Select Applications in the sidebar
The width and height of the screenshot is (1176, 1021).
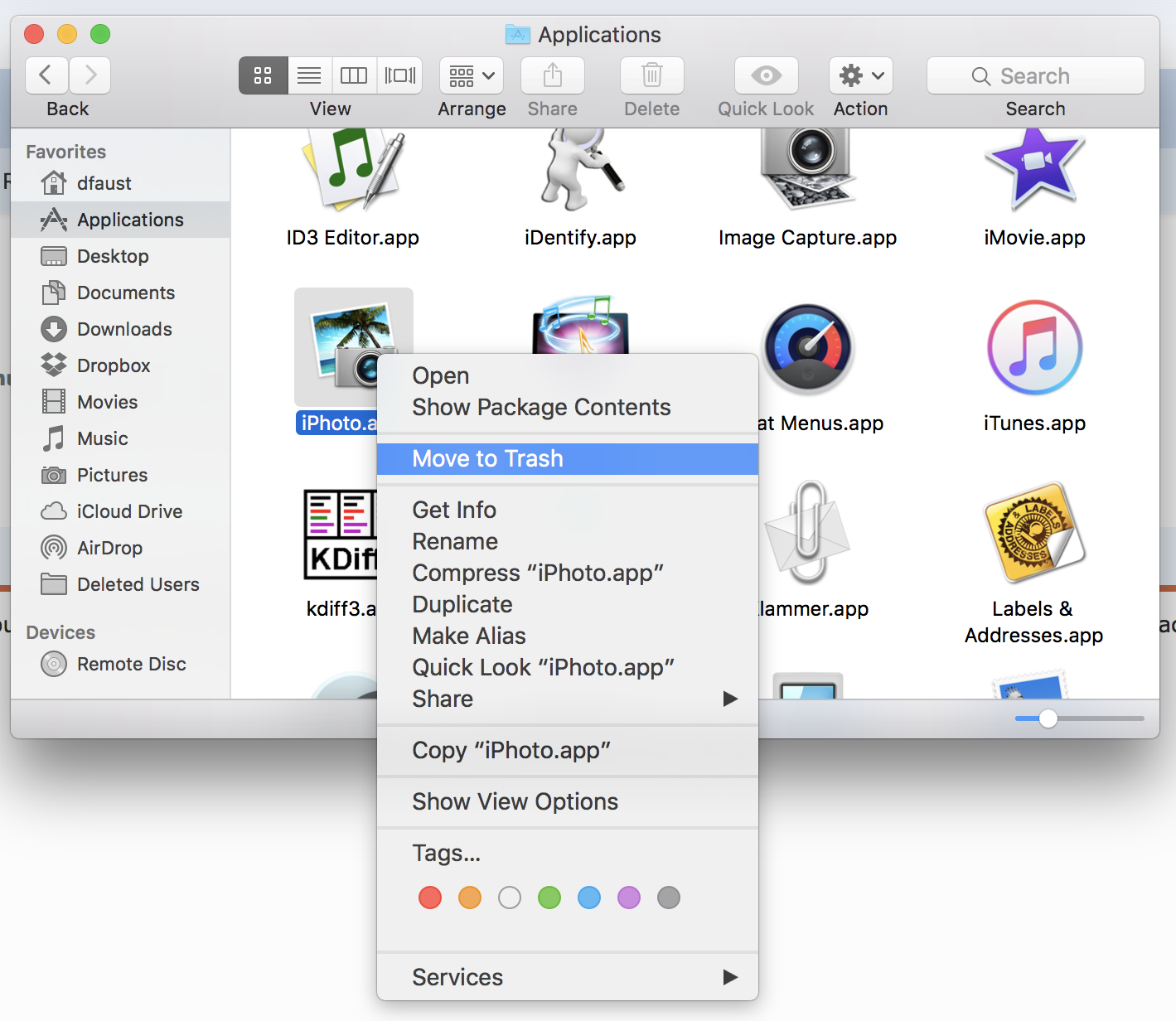(x=121, y=220)
